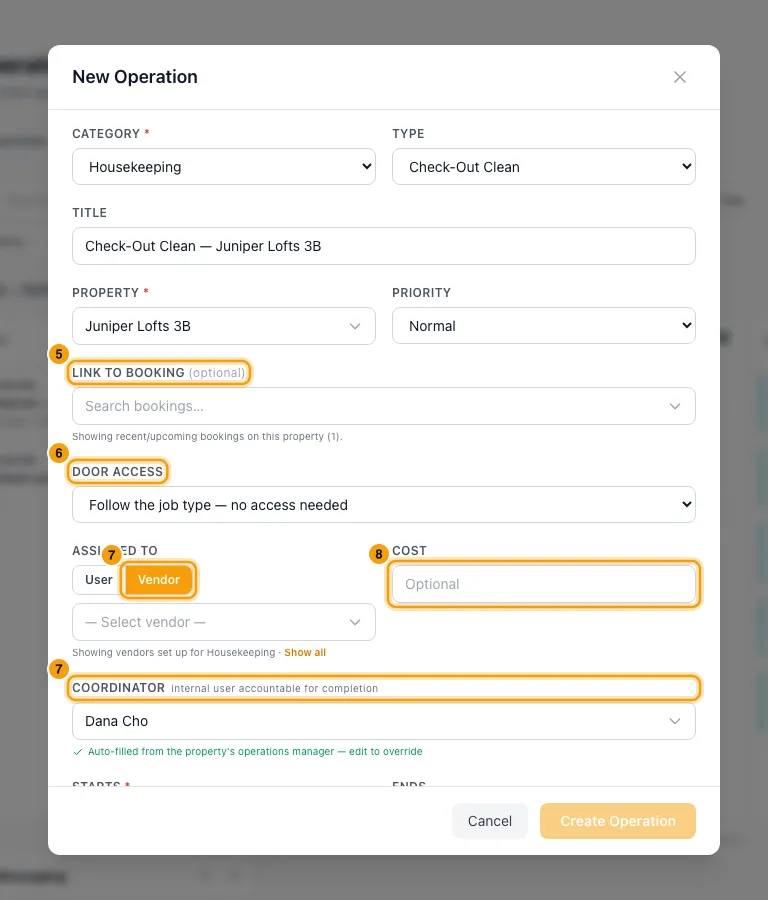Click the Cost input field

click(x=544, y=584)
